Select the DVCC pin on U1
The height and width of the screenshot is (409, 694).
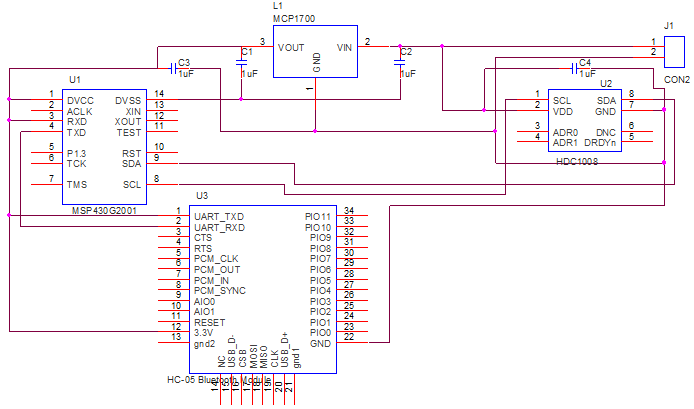coord(81,100)
